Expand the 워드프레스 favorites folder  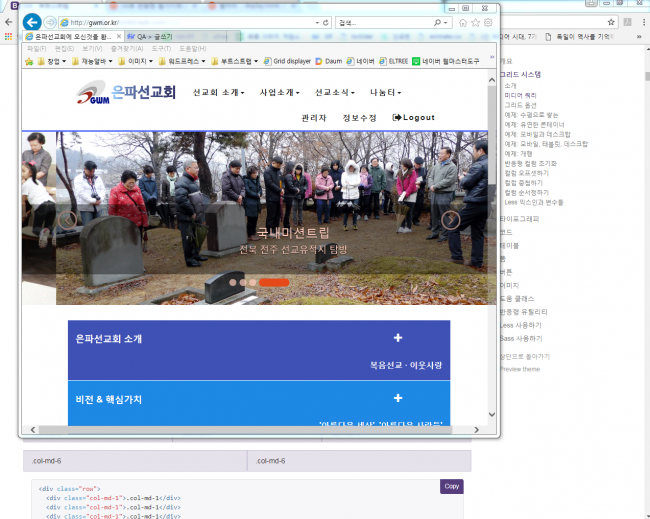(x=182, y=61)
